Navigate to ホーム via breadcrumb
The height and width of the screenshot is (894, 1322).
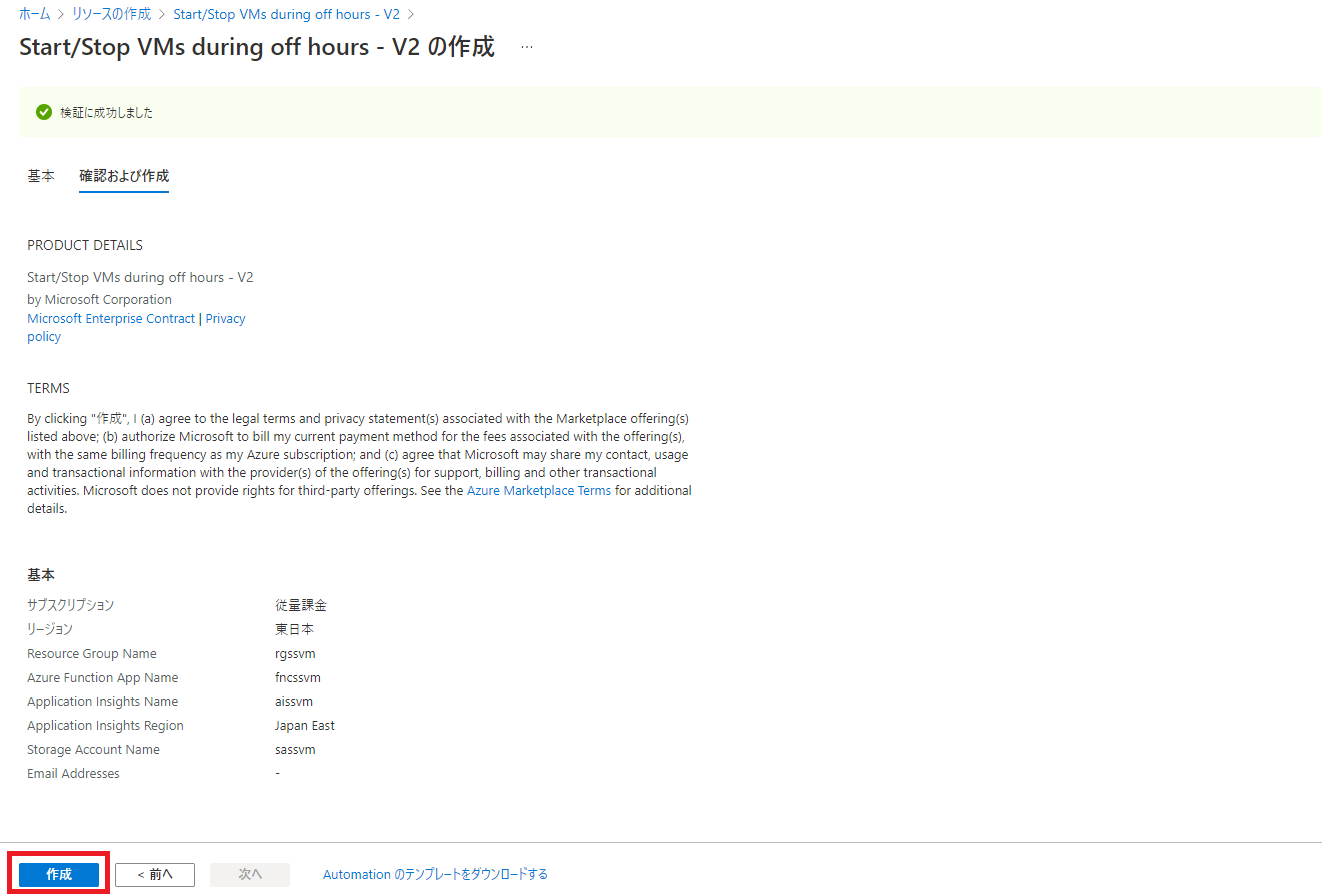tap(34, 14)
